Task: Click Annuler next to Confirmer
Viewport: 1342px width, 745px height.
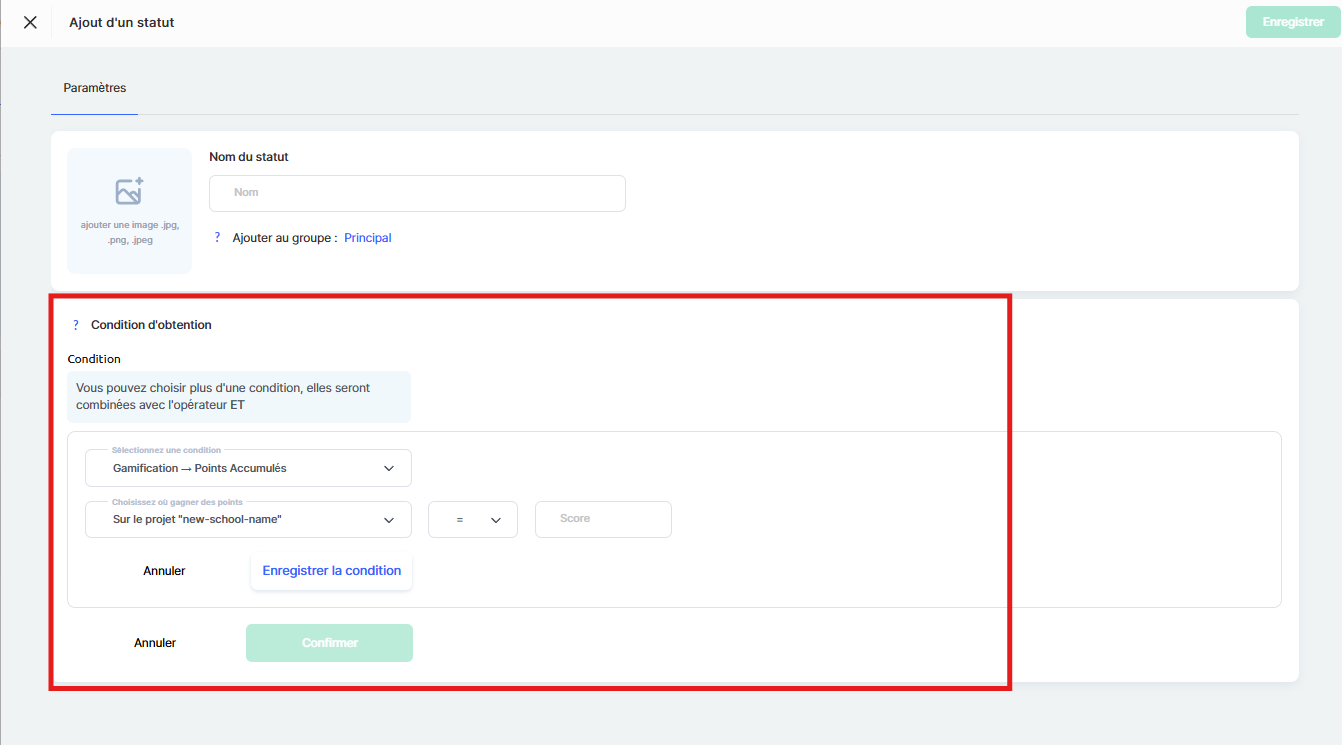Action: [x=155, y=643]
